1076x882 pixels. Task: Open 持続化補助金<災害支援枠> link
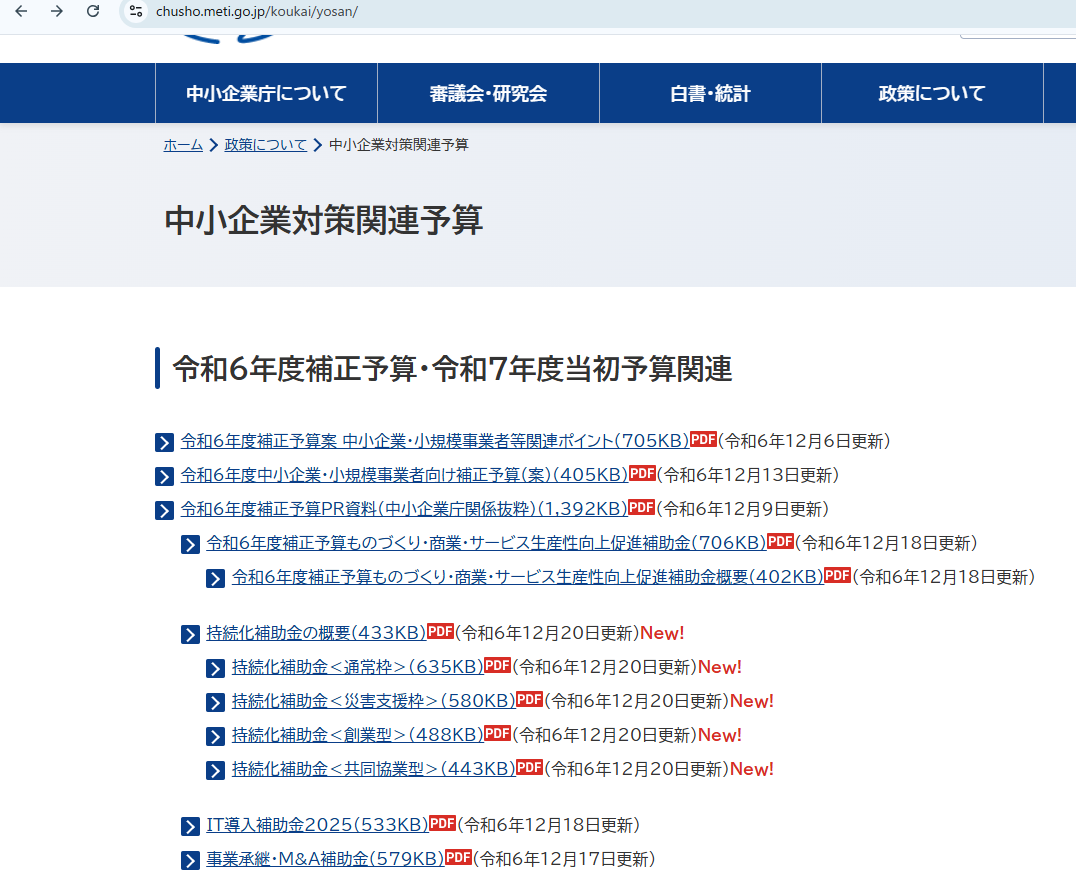click(x=373, y=701)
